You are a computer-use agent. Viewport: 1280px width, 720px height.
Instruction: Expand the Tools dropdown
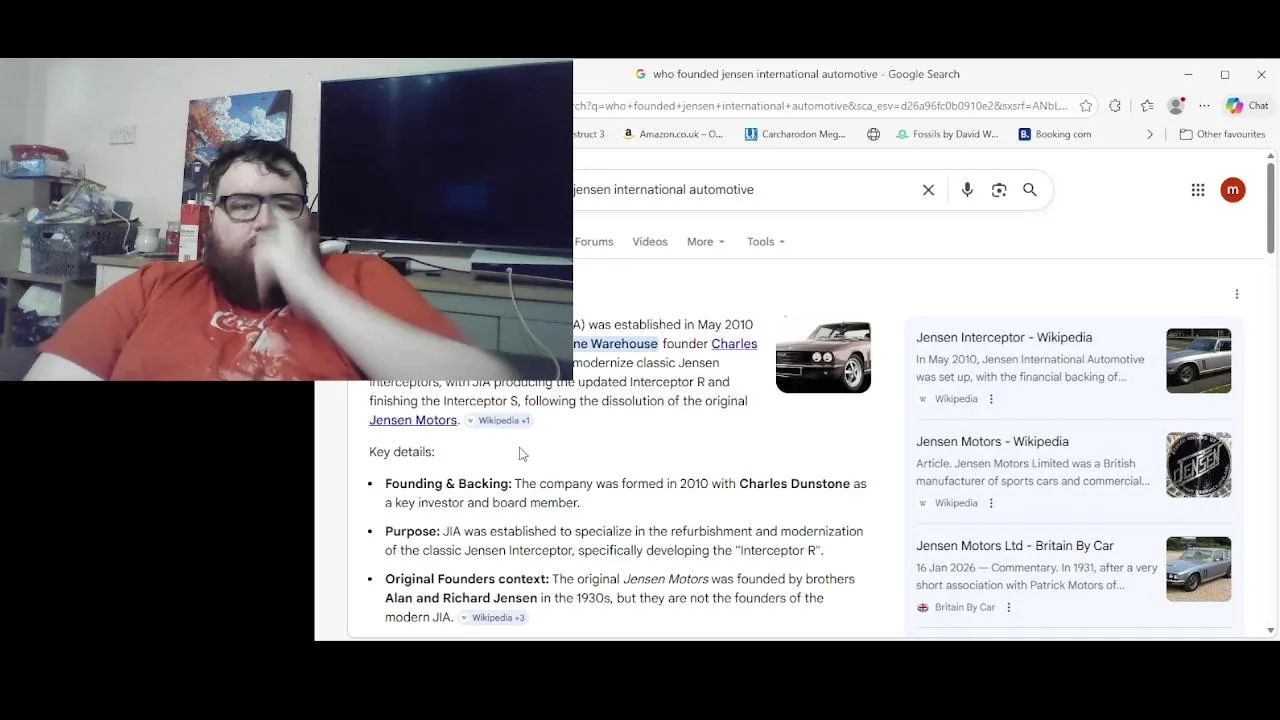point(765,242)
